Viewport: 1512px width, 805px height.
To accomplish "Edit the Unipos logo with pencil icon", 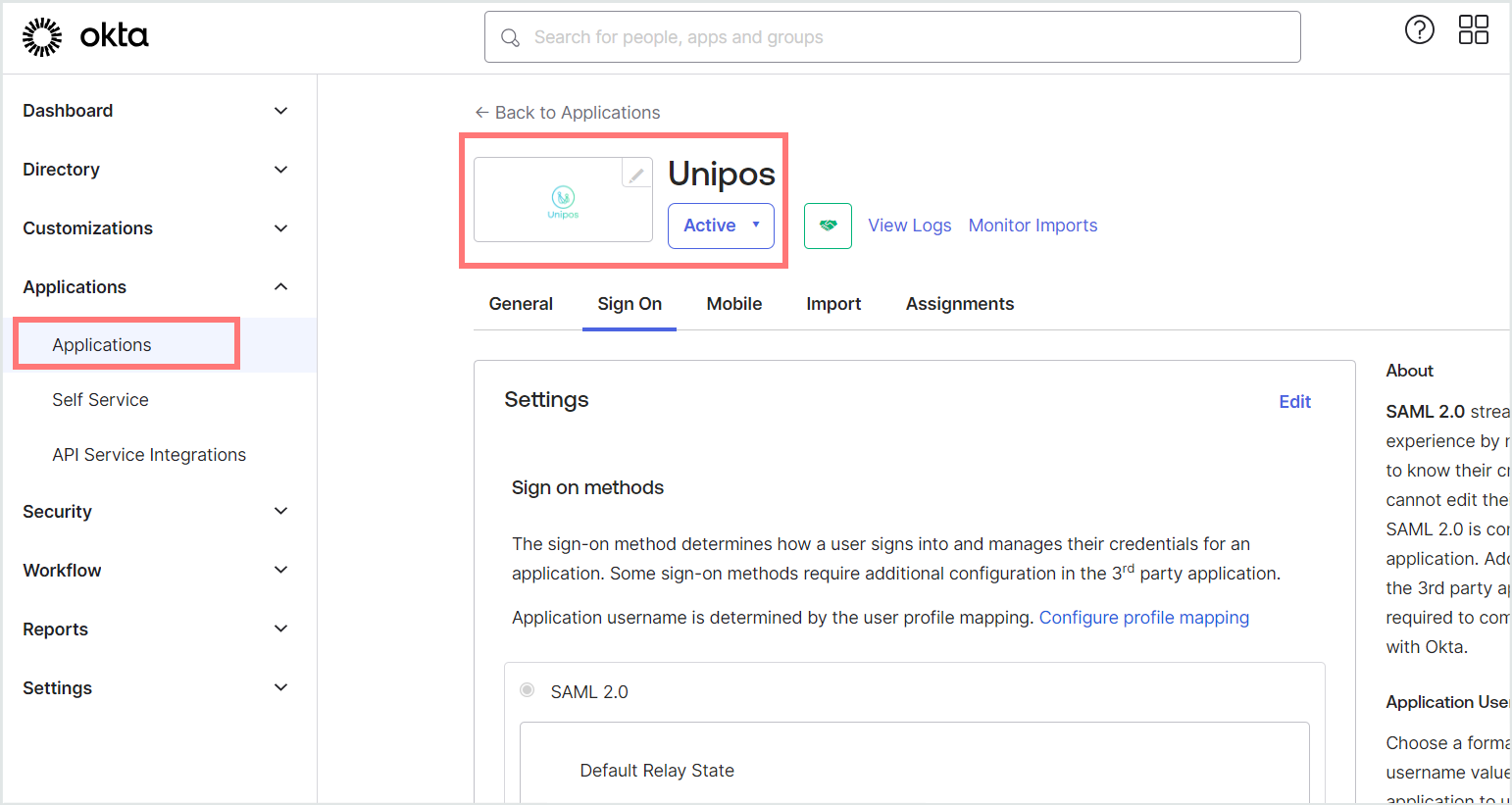I will [636, 174].
